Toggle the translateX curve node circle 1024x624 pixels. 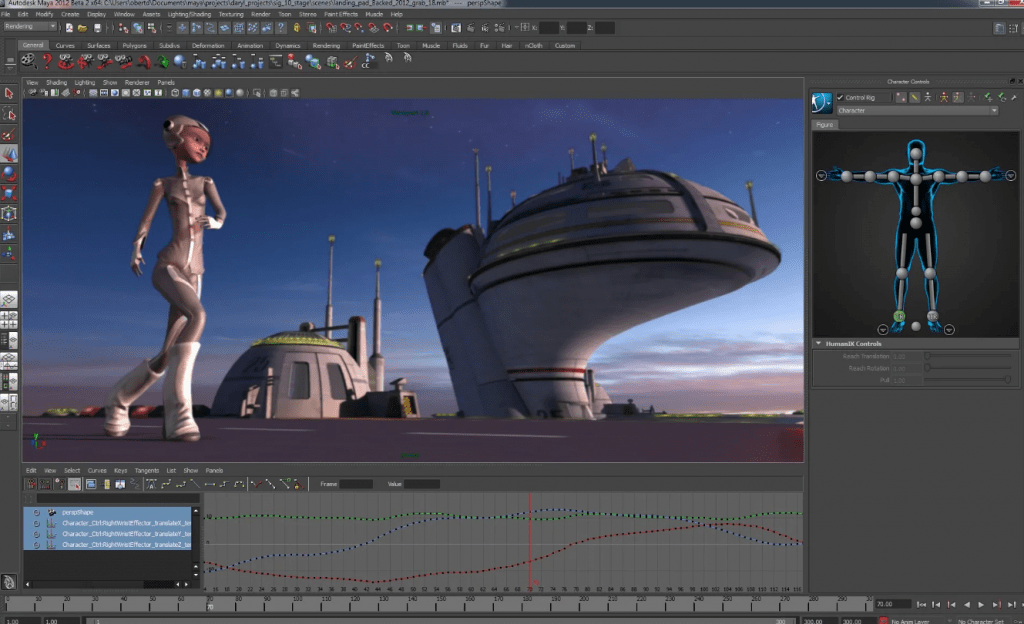[x=36, y=523]
